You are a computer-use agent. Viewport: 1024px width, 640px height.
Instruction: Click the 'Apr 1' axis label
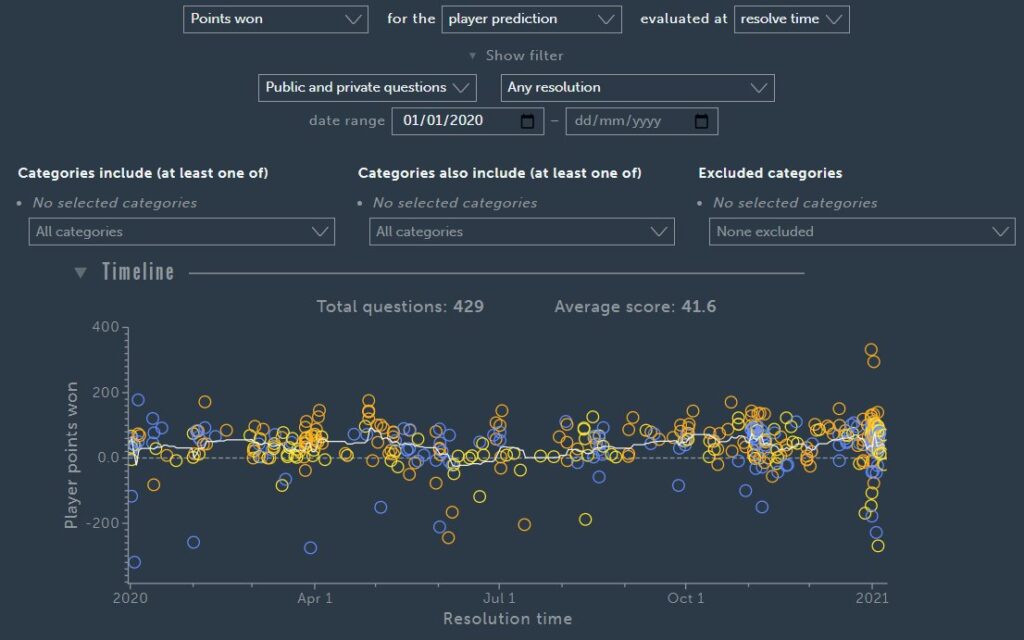[x=315, y=598]
